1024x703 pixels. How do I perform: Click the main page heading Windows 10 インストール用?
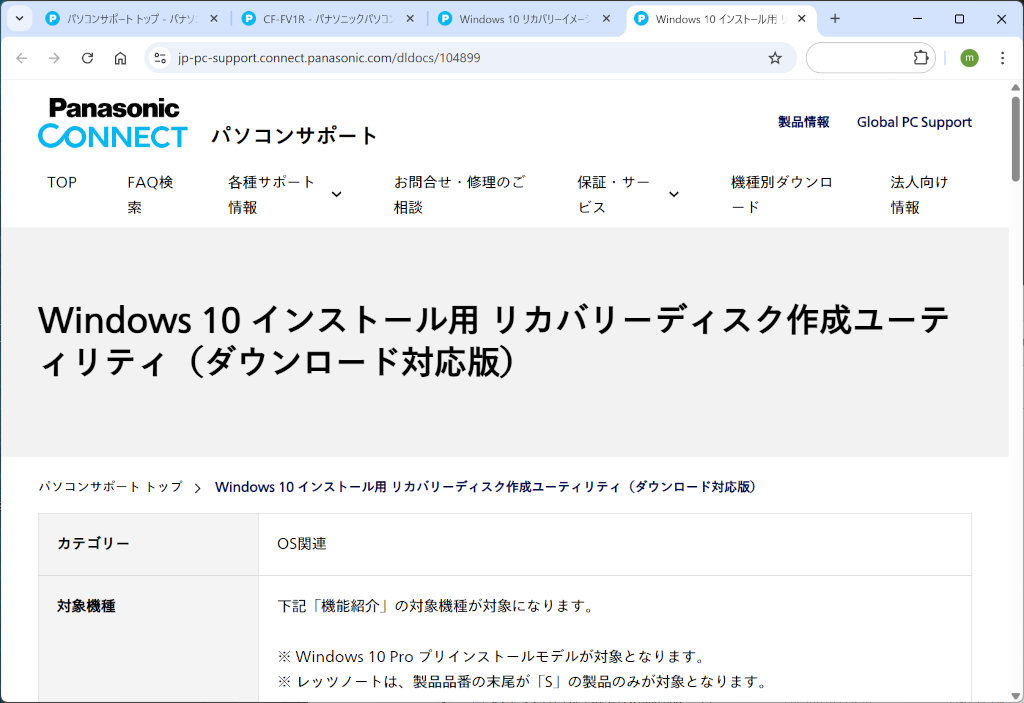pyautogui.click(x=494, y=340)
